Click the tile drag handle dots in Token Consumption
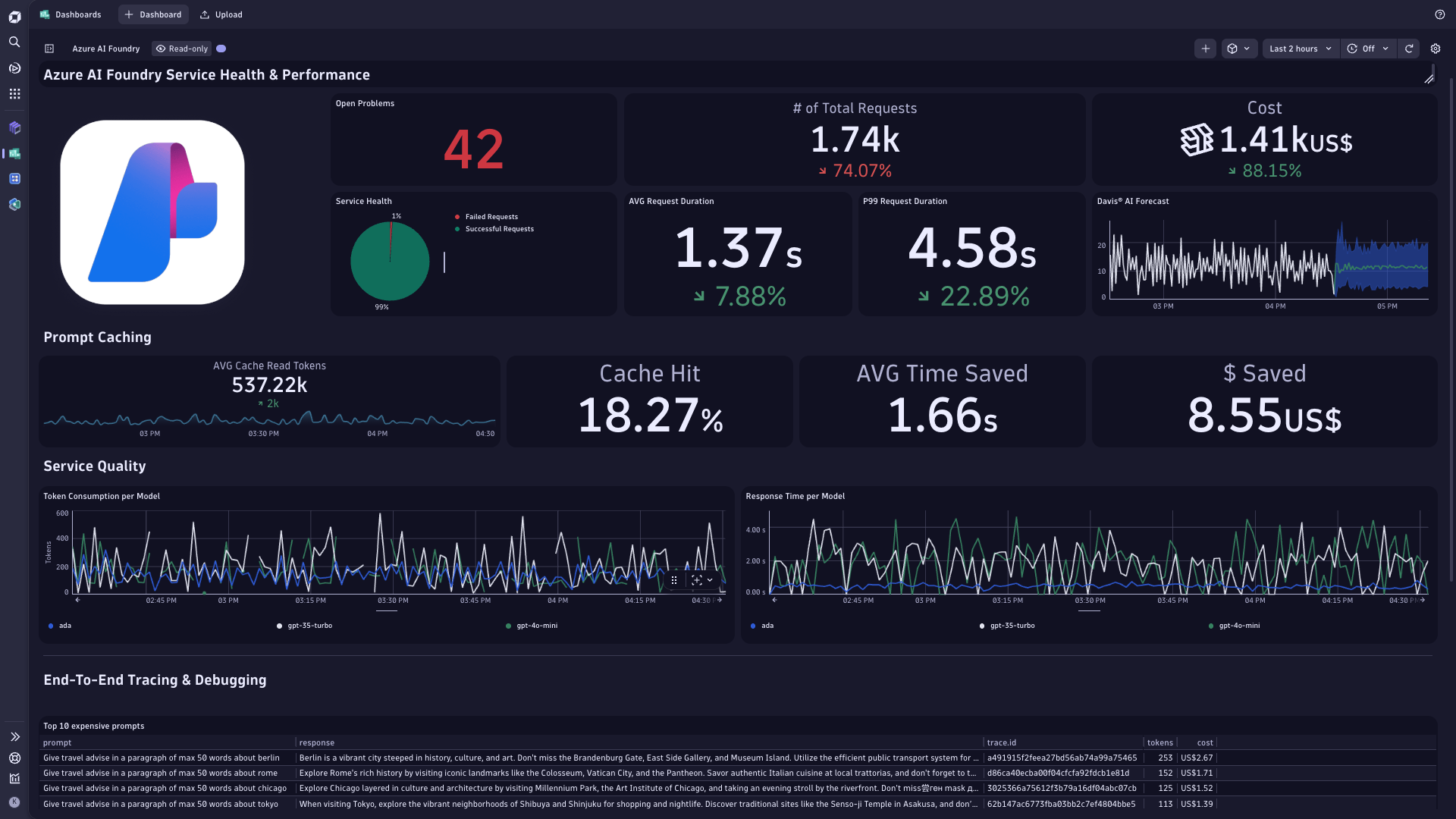 tap(673, 580)
